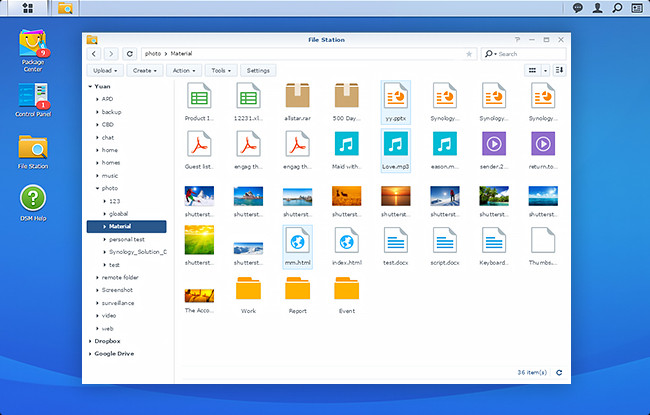Expand the music folder in tree

pos(97,175)
